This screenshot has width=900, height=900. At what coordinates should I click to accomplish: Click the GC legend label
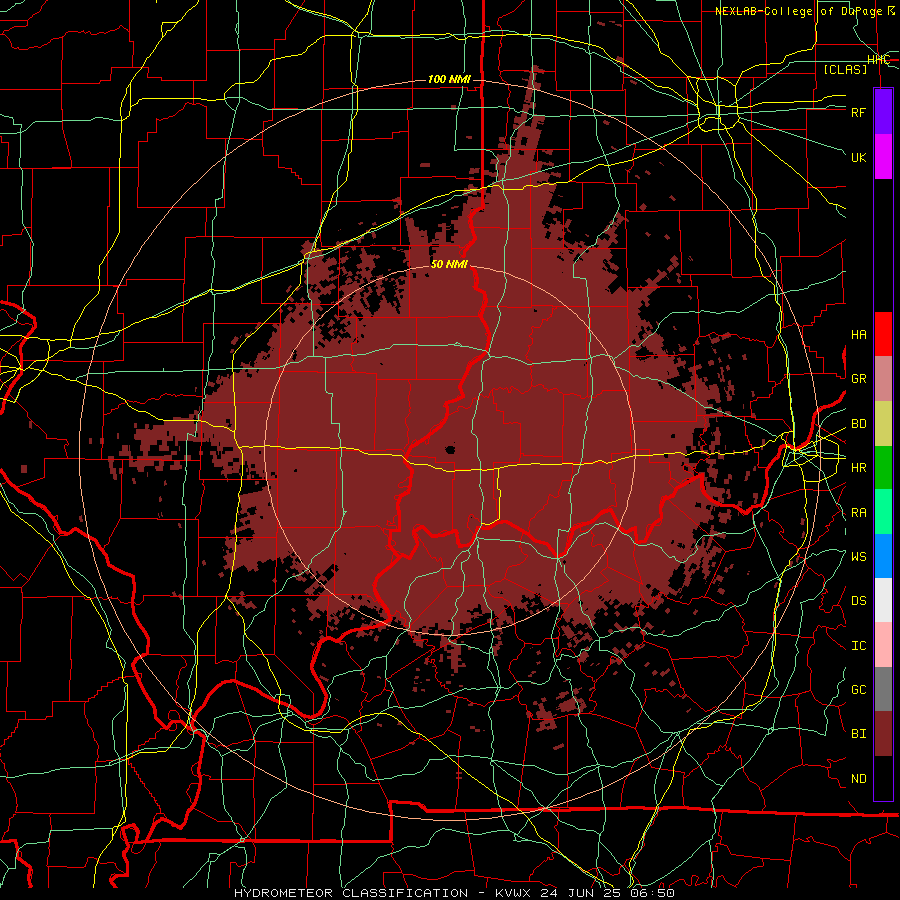pos(858,690)
